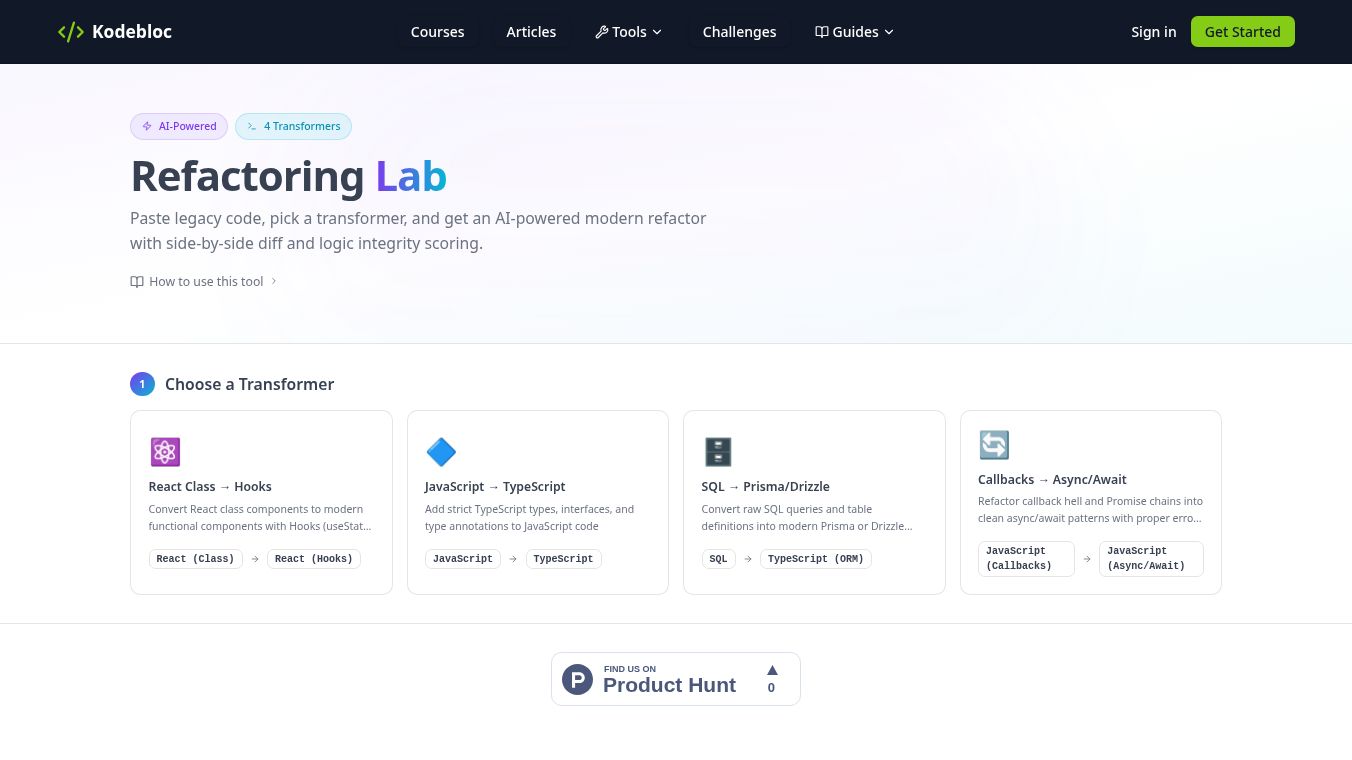Click the TypeScript target language tag

click(563, 559)
